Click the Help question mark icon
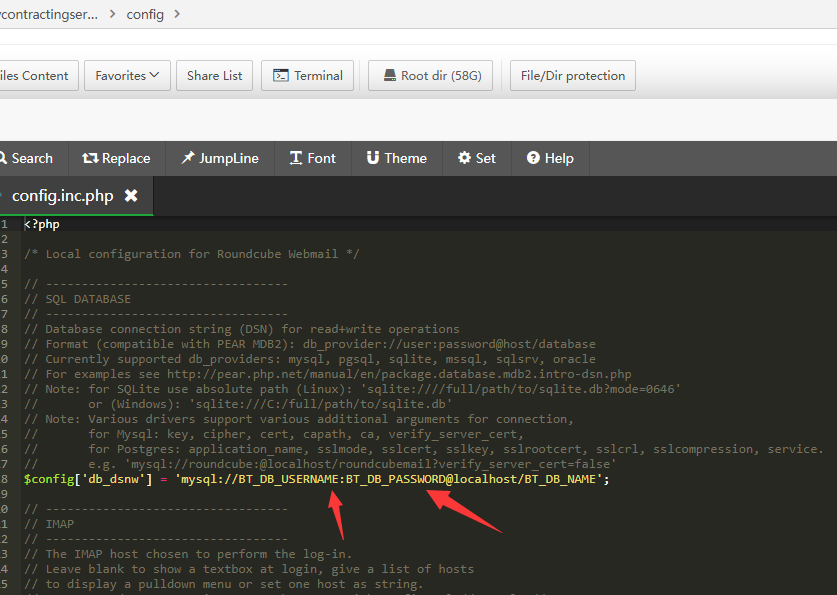 pyautogui.click(x=533, y=157)
